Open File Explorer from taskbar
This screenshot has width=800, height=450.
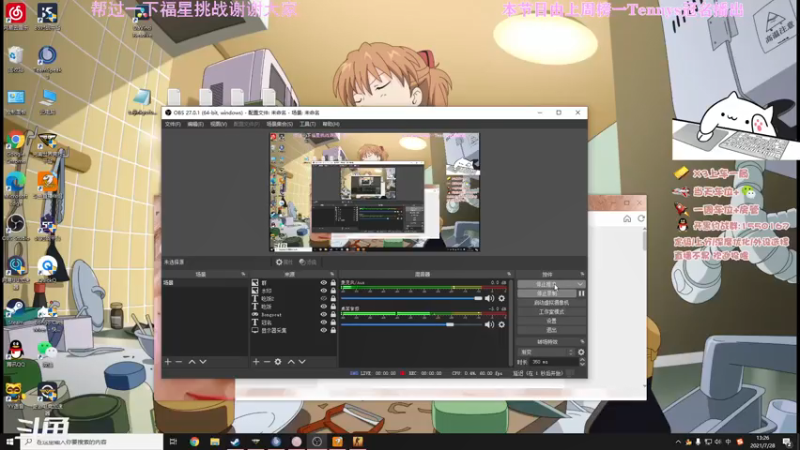[215, 442]
